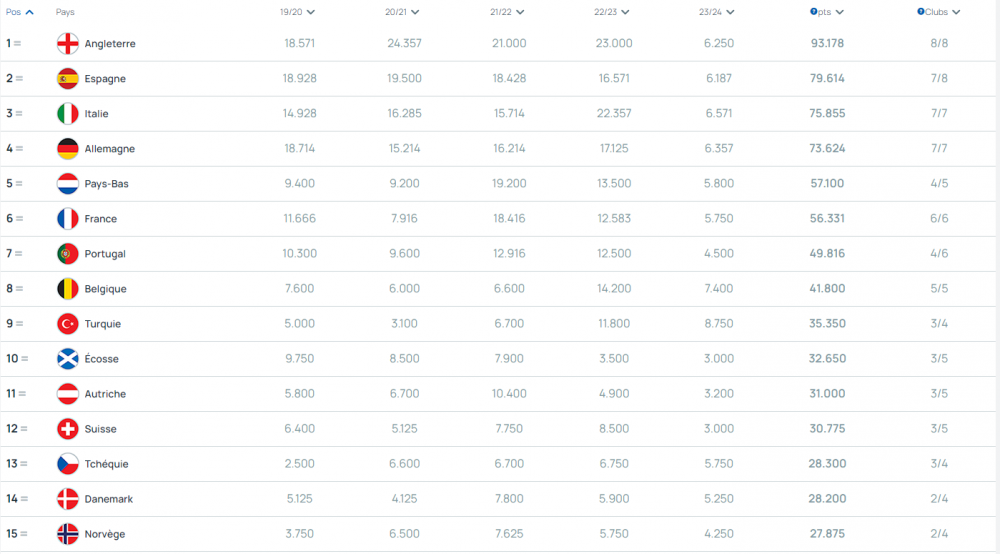Click the Switzerland flag icon
1000x554 pixels.
(68, 429)
